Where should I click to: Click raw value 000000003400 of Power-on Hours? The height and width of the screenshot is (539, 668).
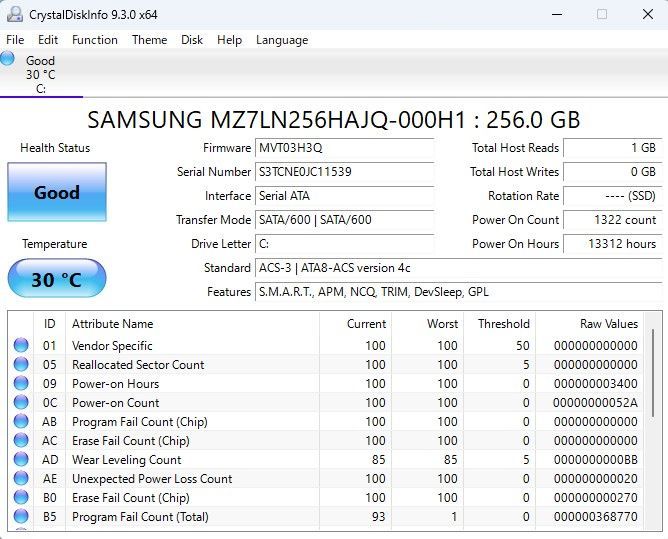click(x=596, y=383)
